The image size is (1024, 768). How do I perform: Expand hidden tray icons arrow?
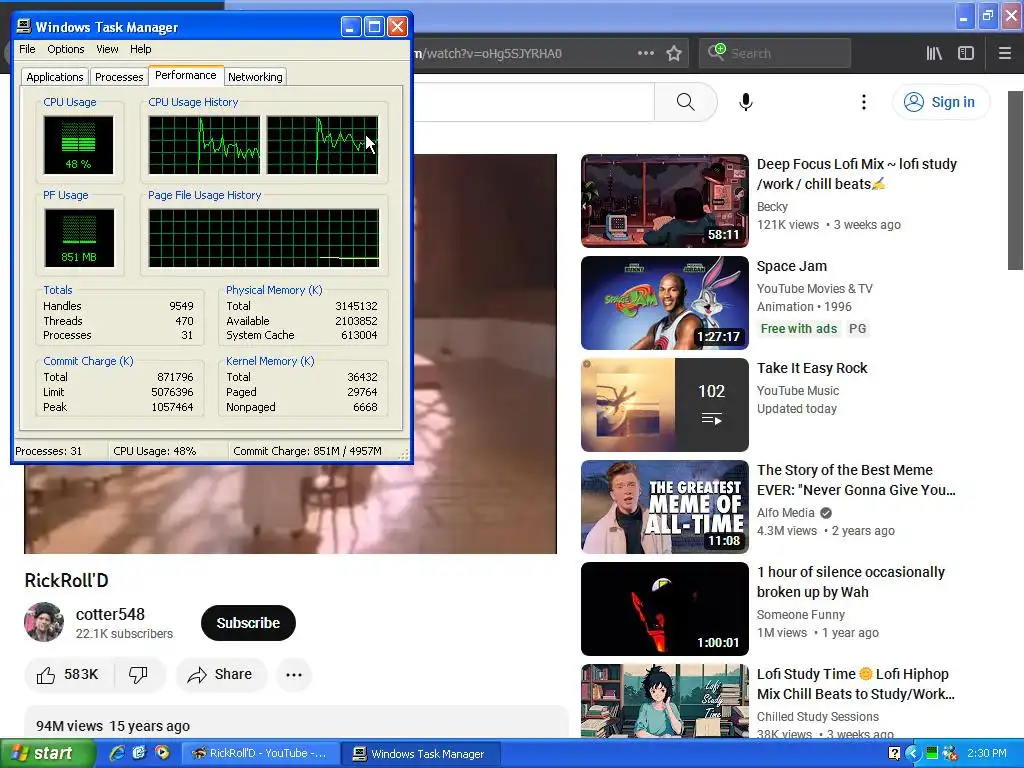coord(913,754)
